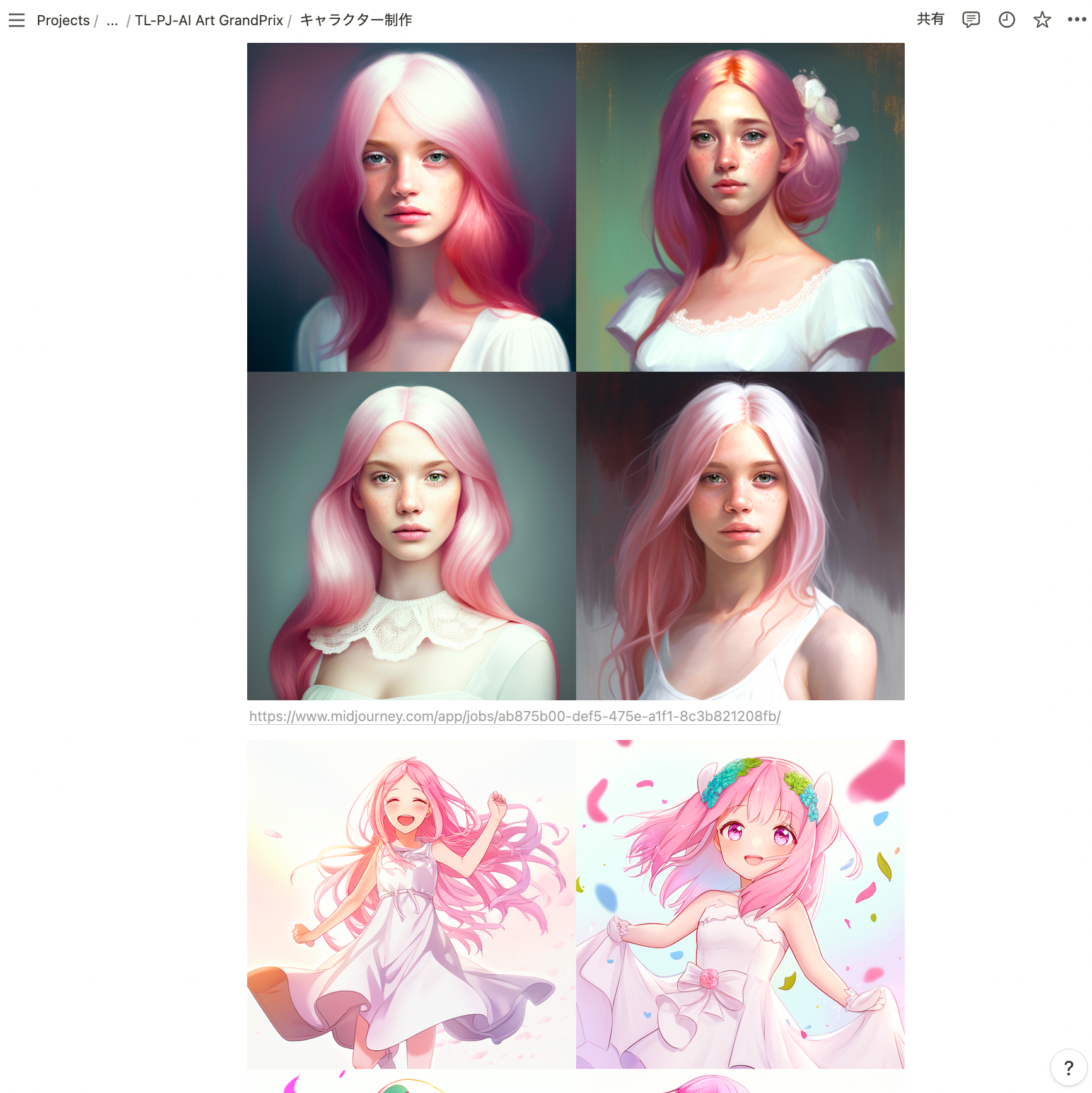Open TL-PJ-AI Art GrandPrix breadcrumb

tap(209, 20)
